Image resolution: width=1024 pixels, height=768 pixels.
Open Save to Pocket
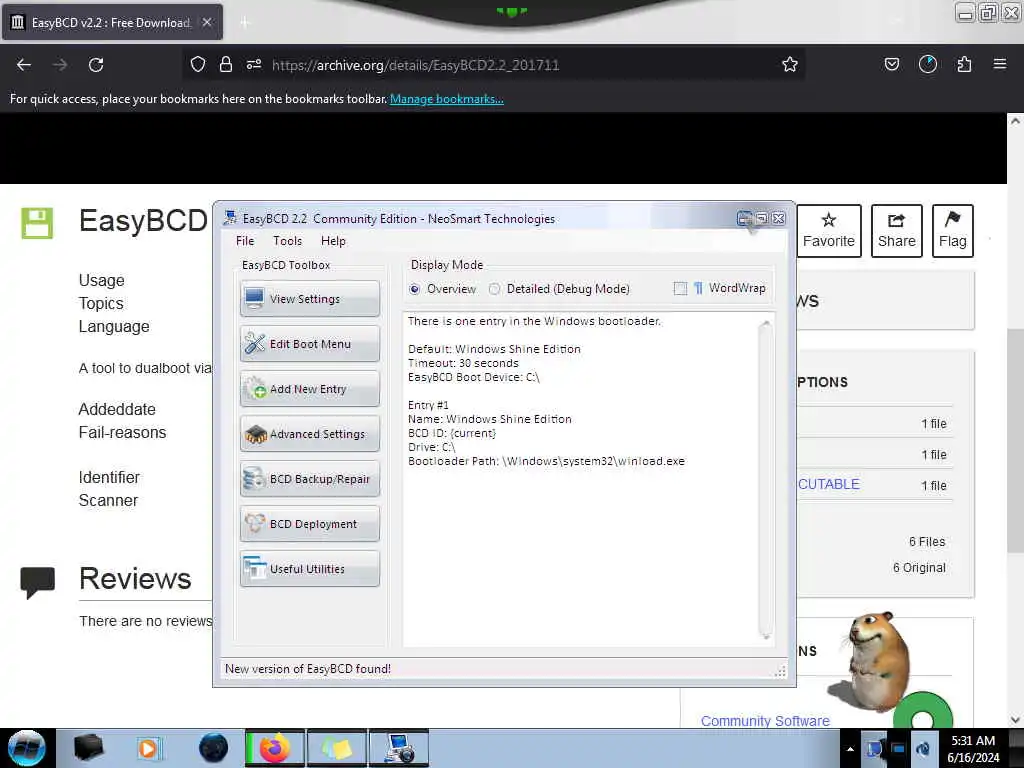point(891,64)
